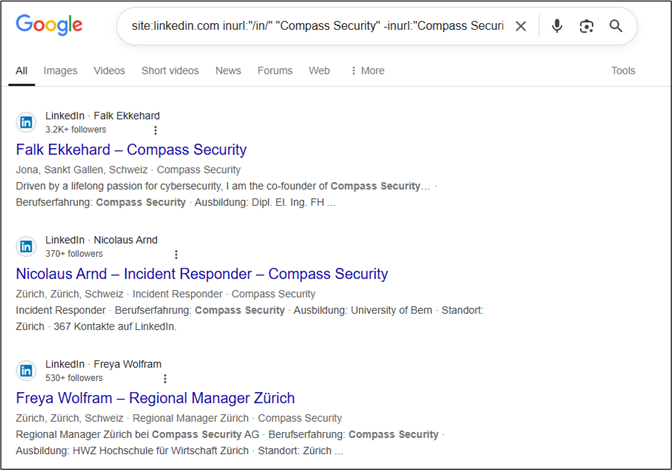Click the search query input field

tap(317, 26)
